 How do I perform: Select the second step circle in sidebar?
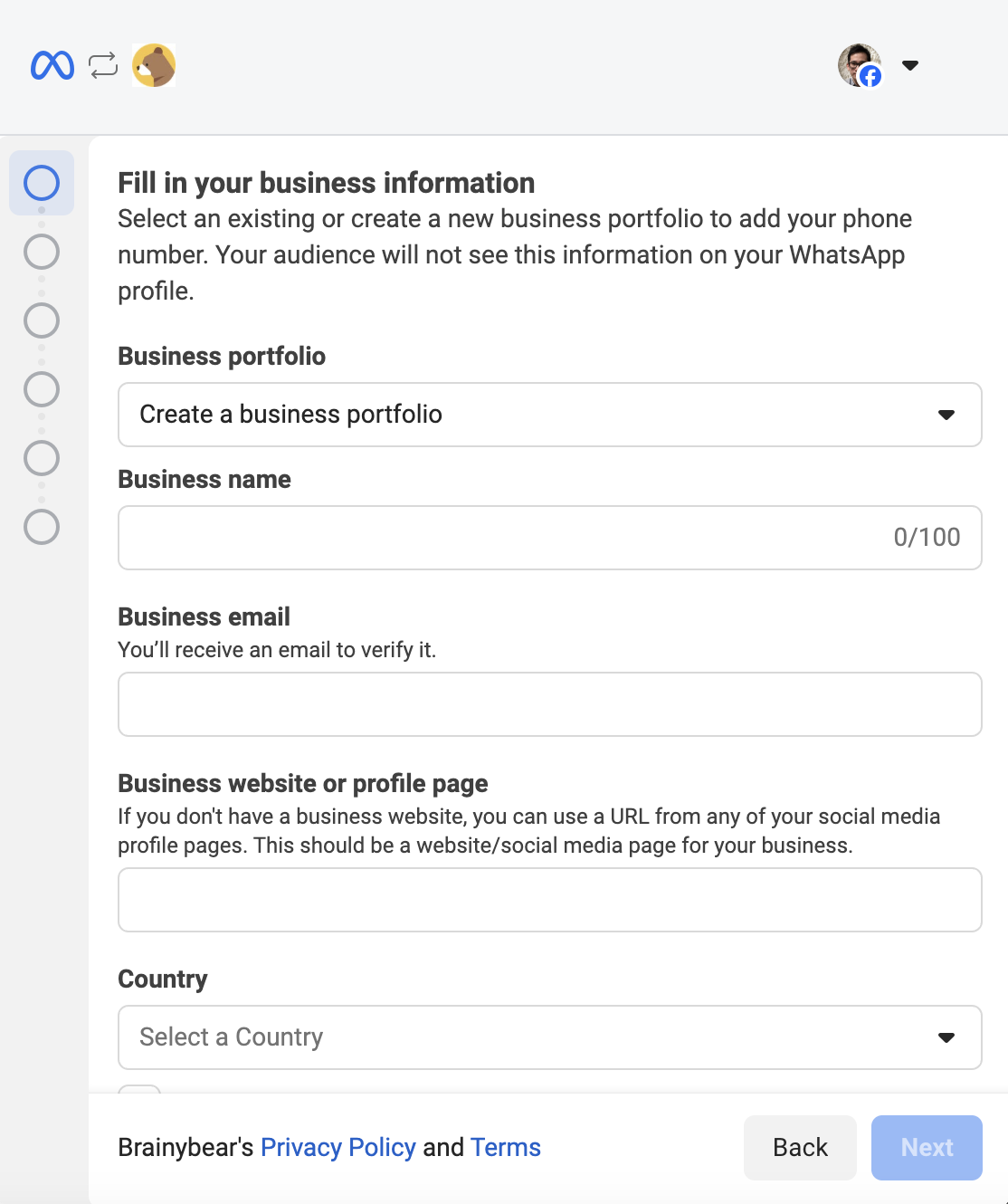coord(42,252)
